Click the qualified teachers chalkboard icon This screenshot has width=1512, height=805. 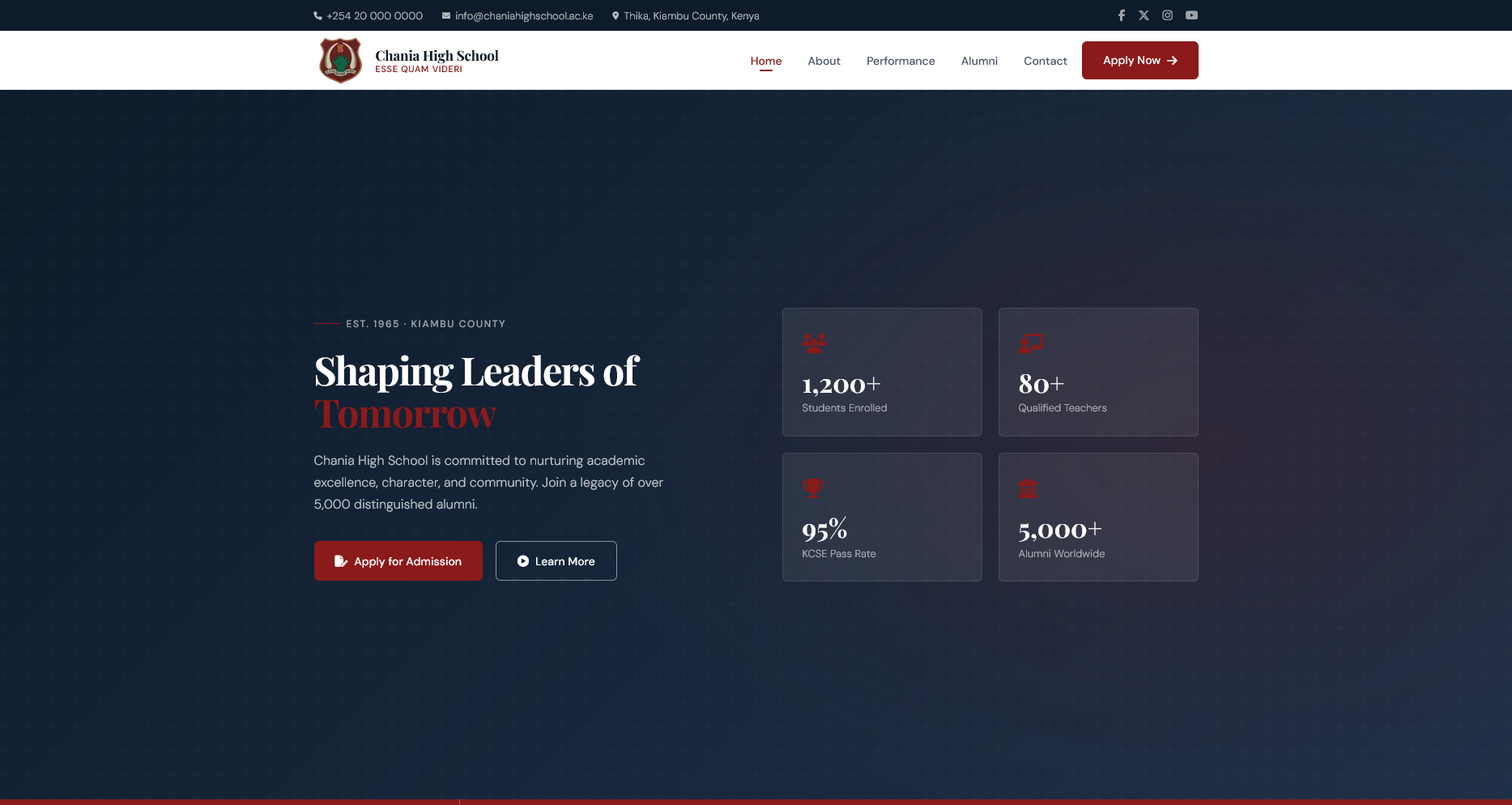coord(1030,343)
